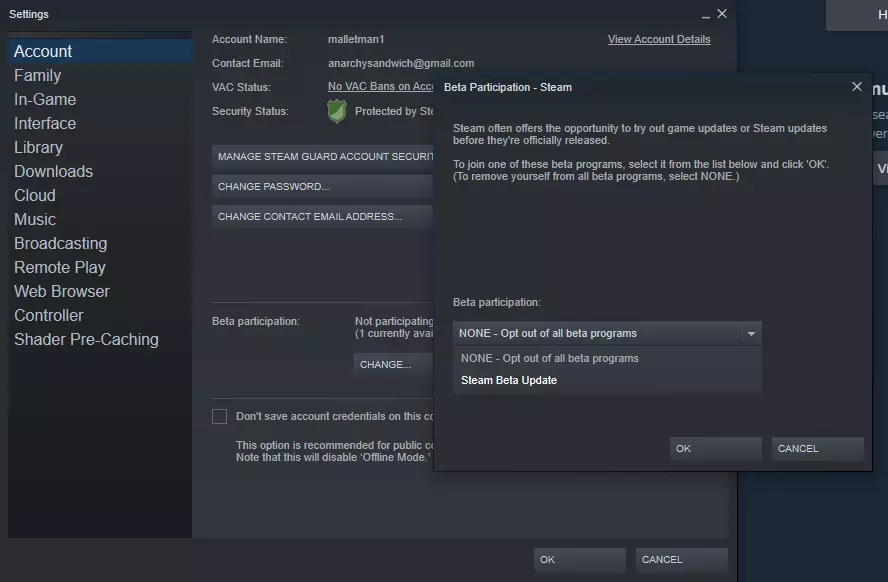Open Web Browser settings

click(x=100, y=291)
